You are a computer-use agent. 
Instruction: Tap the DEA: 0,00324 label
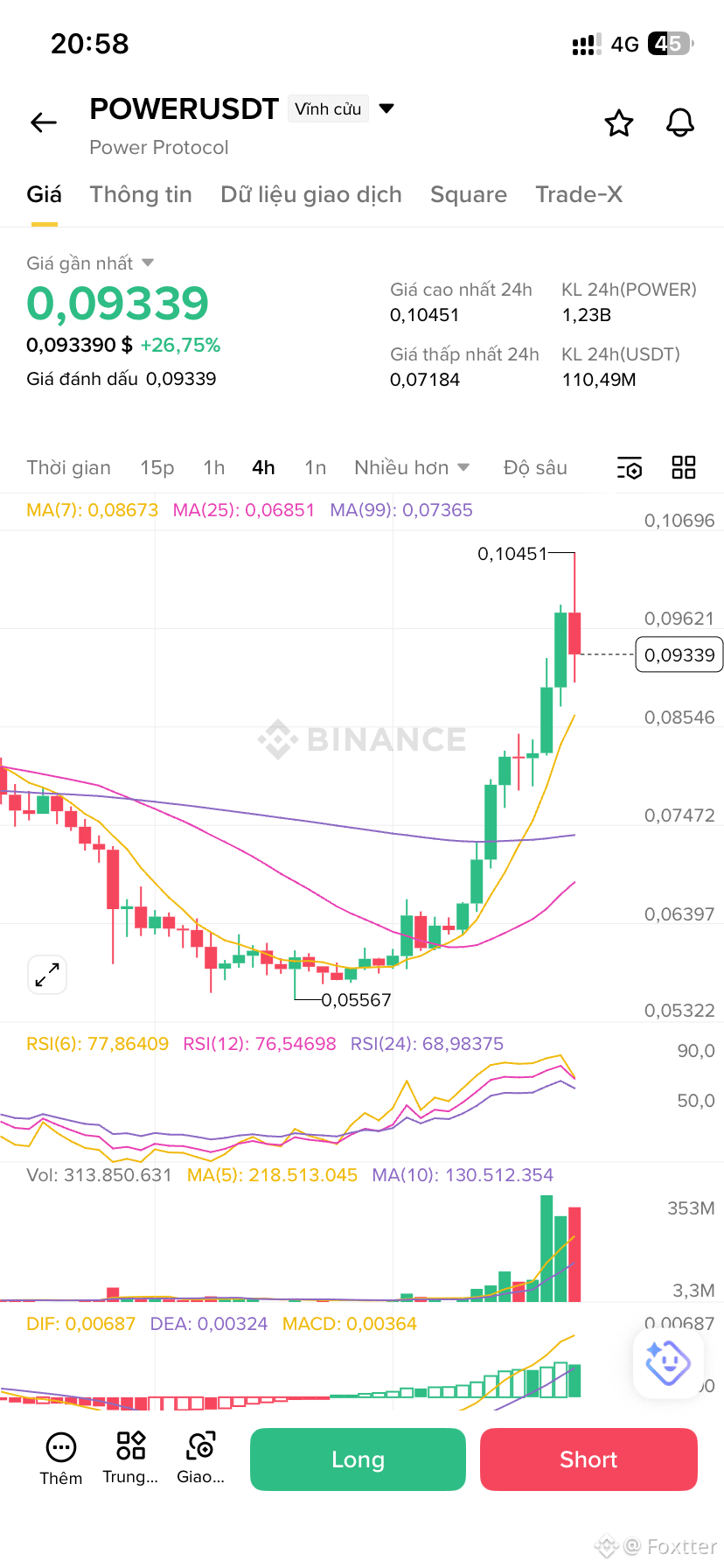pyautogui.click(x=209, y=1324)
